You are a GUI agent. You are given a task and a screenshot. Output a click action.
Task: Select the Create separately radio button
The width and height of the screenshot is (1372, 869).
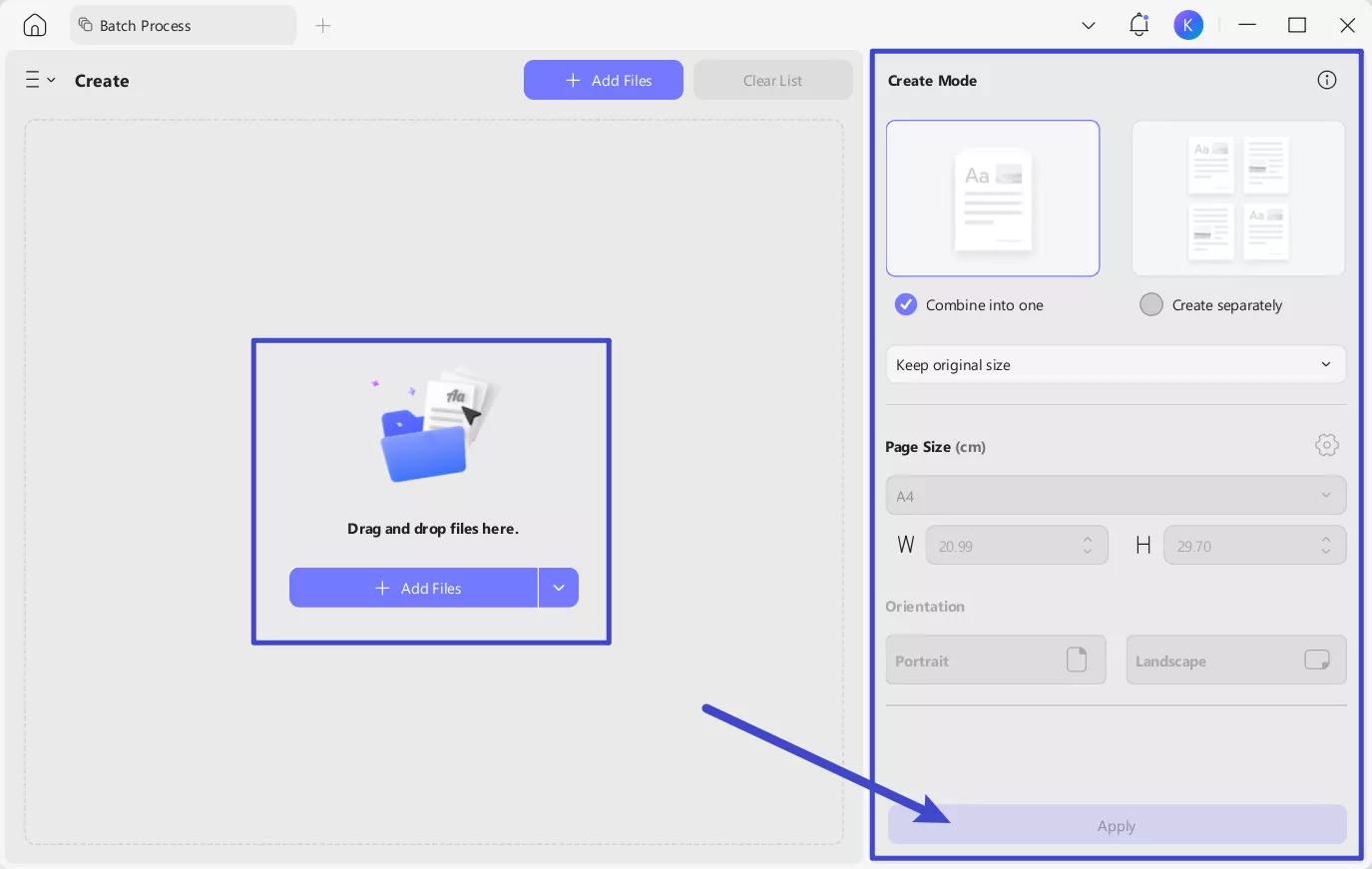coord(1151,304)
